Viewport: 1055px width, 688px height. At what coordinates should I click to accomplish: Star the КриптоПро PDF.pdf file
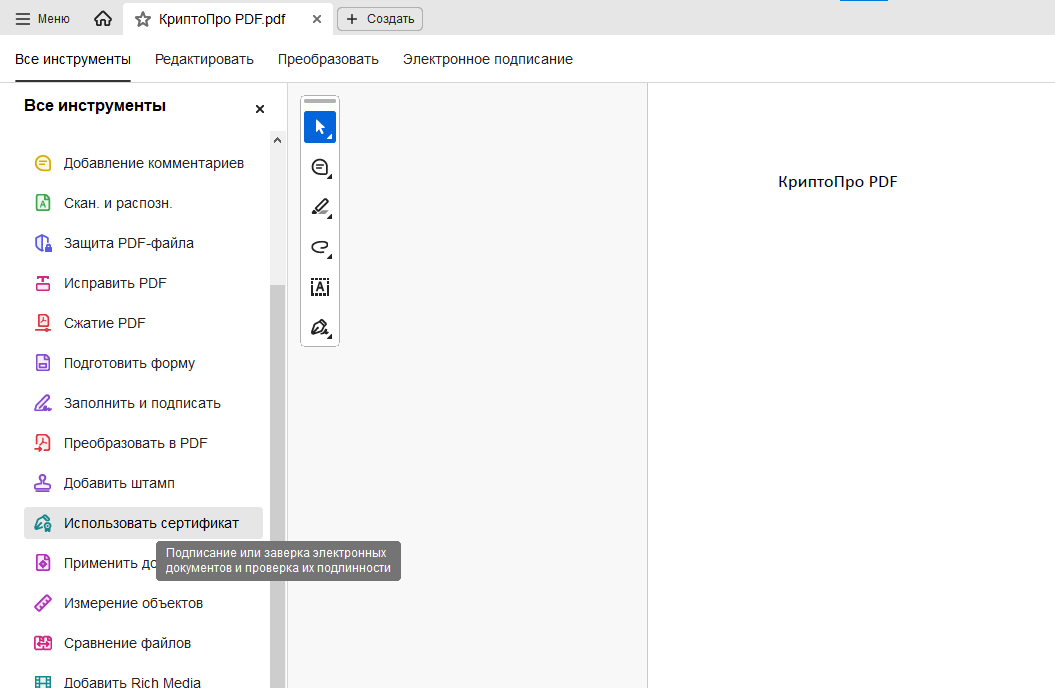143,19
